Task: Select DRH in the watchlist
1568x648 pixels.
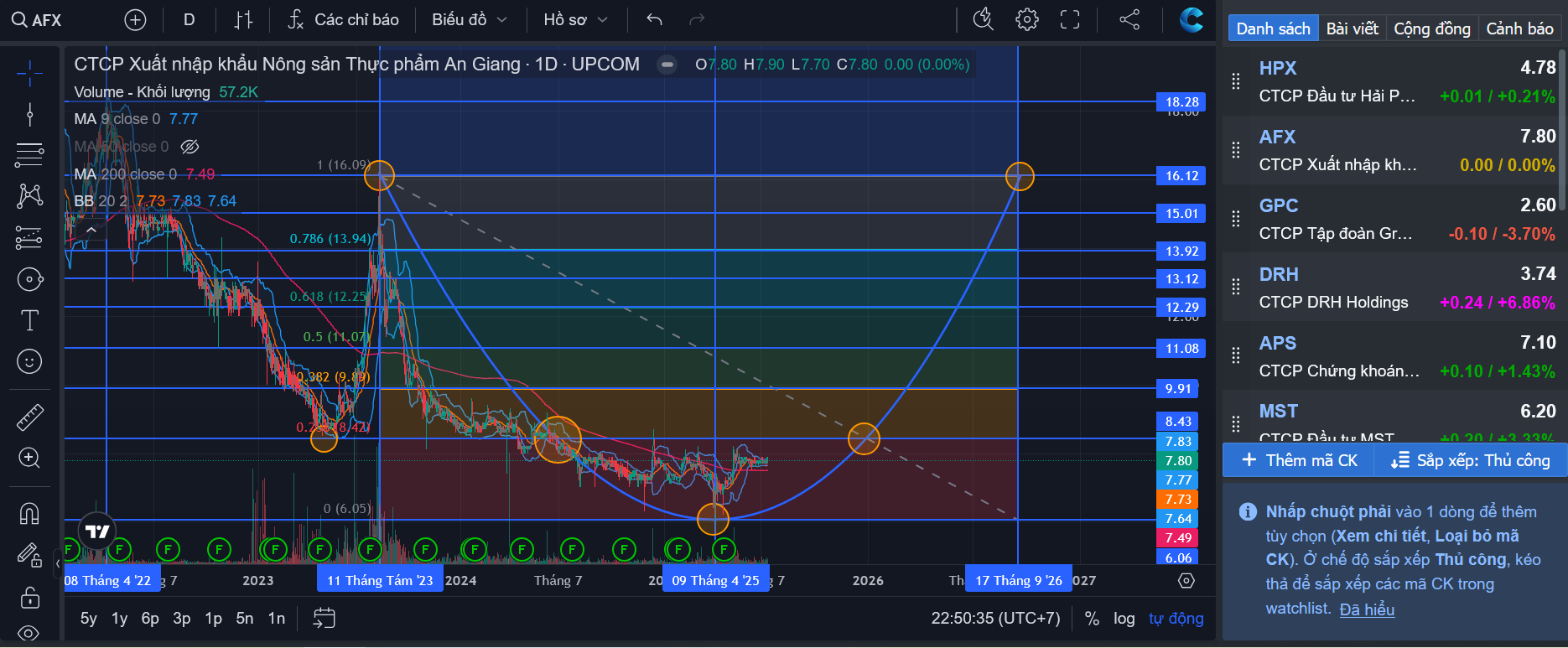Action: click(1390, 288)
